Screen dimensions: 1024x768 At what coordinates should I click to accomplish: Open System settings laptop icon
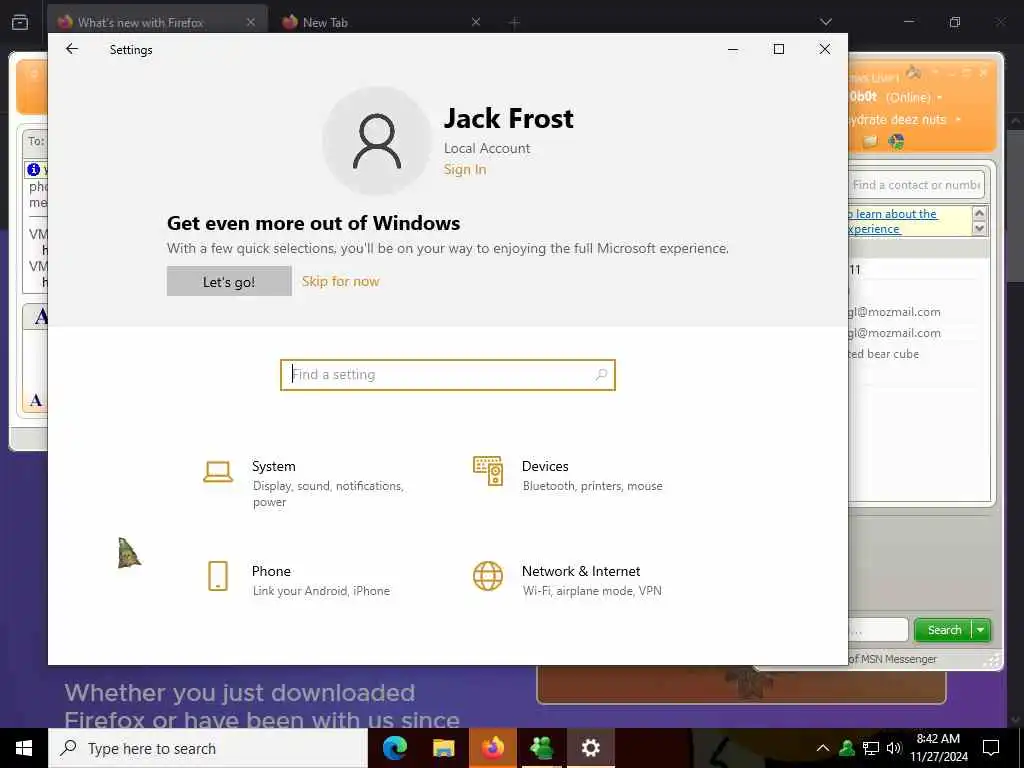pos(217,472)
